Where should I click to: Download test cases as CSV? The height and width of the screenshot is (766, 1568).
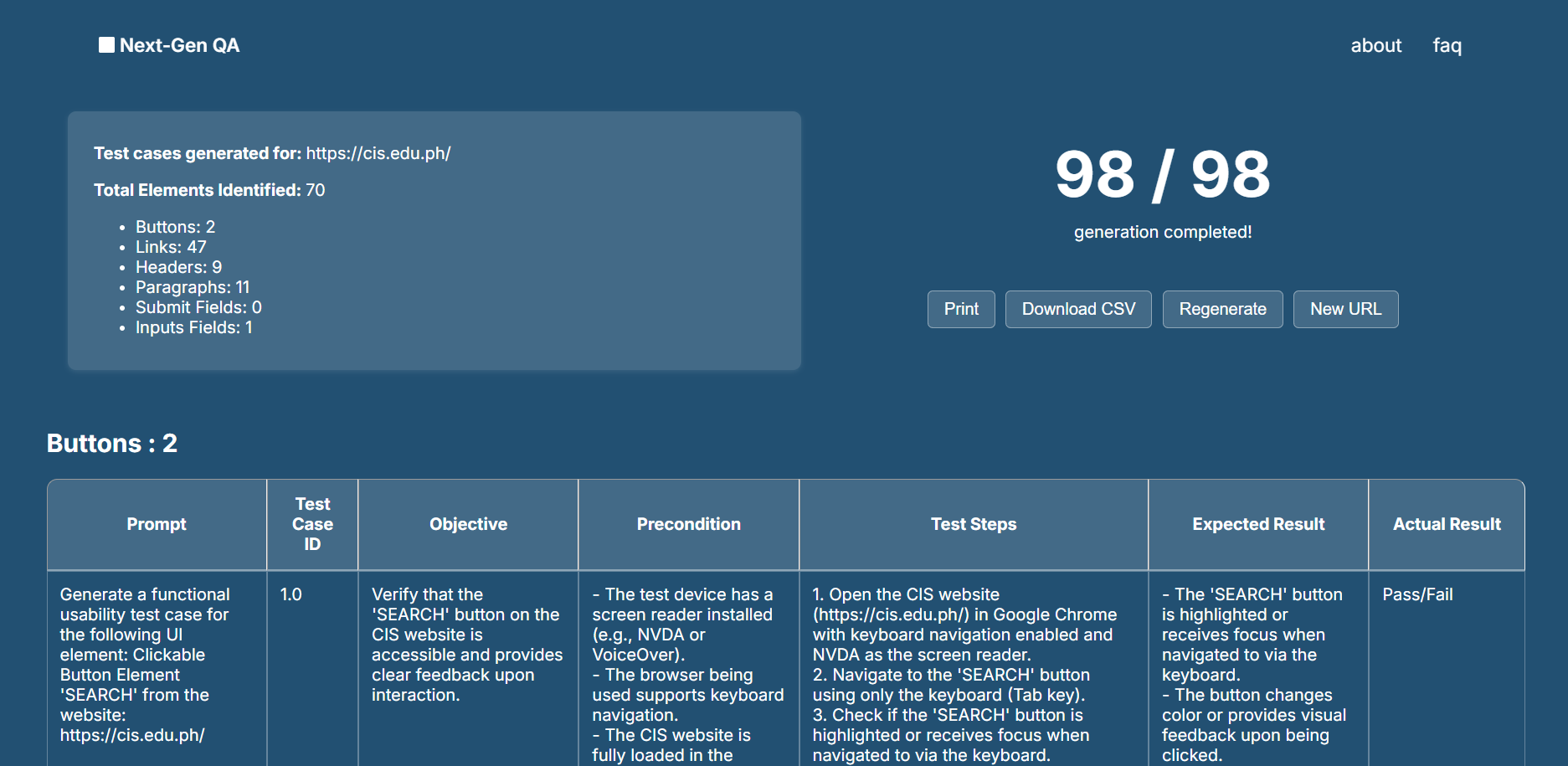1077,309
